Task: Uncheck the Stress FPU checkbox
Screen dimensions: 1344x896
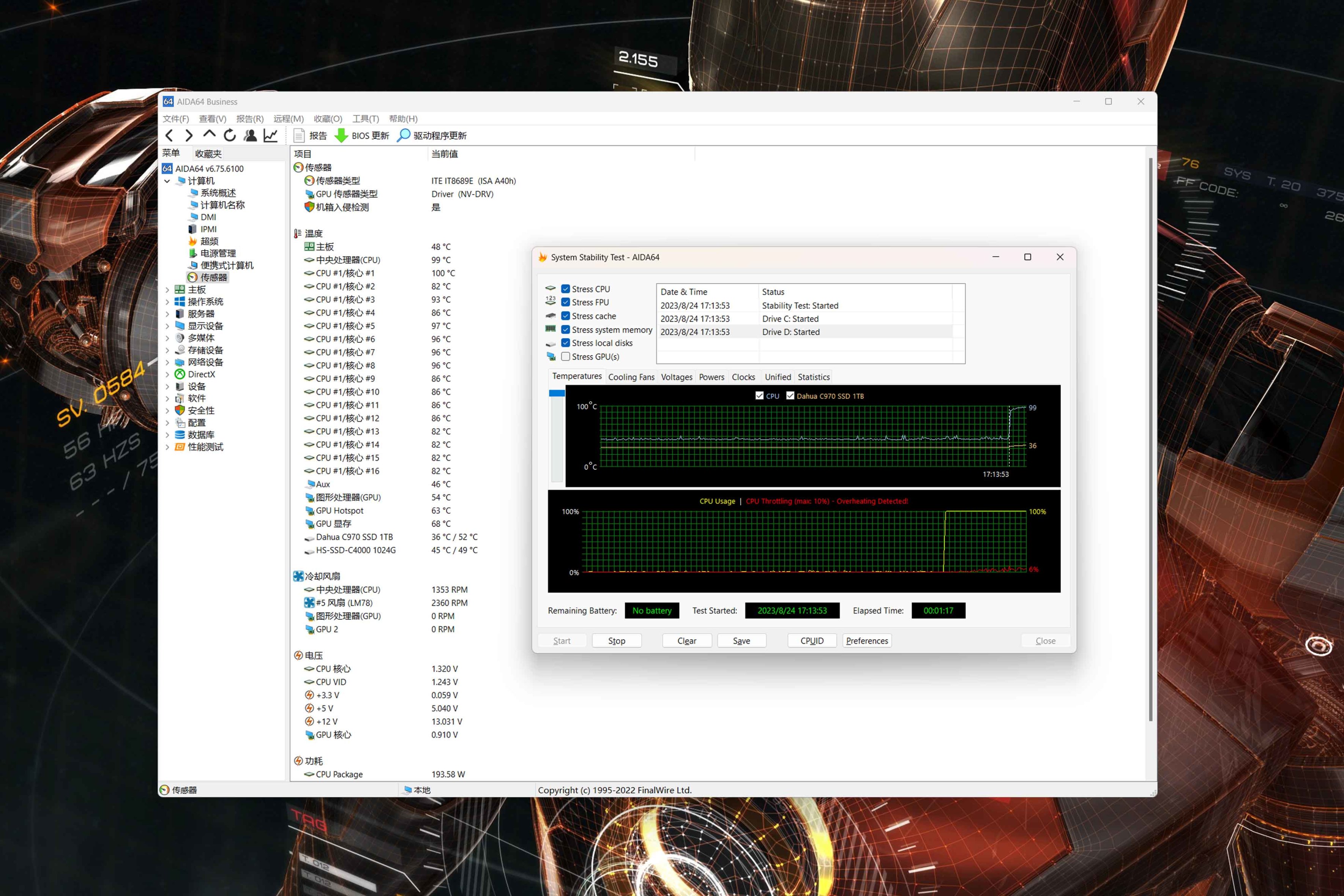Action: pyautogui.click(x=566, y=302)
